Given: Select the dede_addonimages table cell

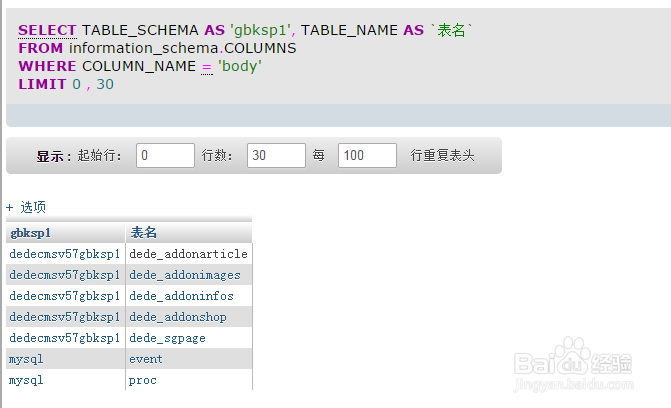Looking at the screenshot, I should (185, 275).
